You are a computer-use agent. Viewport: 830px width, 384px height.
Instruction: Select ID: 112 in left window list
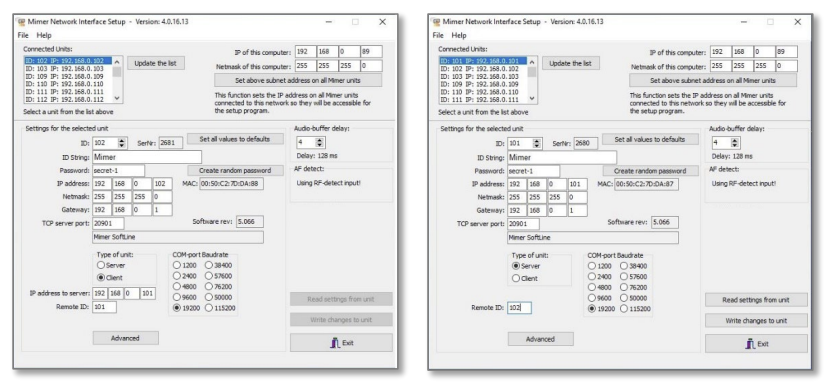tap(69, 99)
